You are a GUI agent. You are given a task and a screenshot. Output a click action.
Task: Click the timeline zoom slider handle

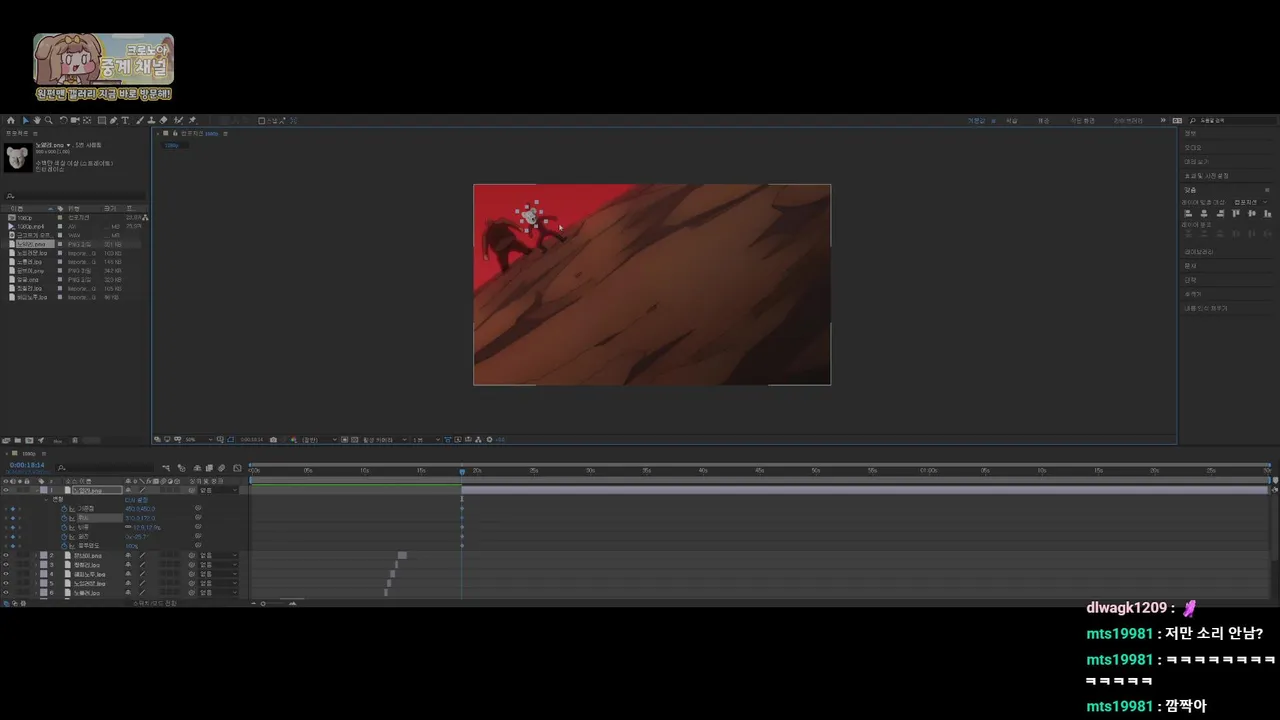(x=264, y=603)
